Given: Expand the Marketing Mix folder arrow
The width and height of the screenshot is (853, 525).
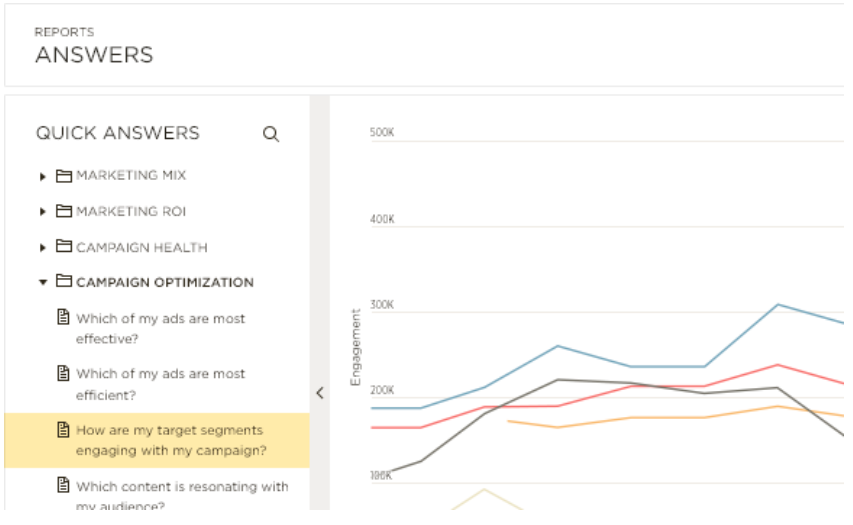Looking at the screenshot, I should [x=43, y=177].
